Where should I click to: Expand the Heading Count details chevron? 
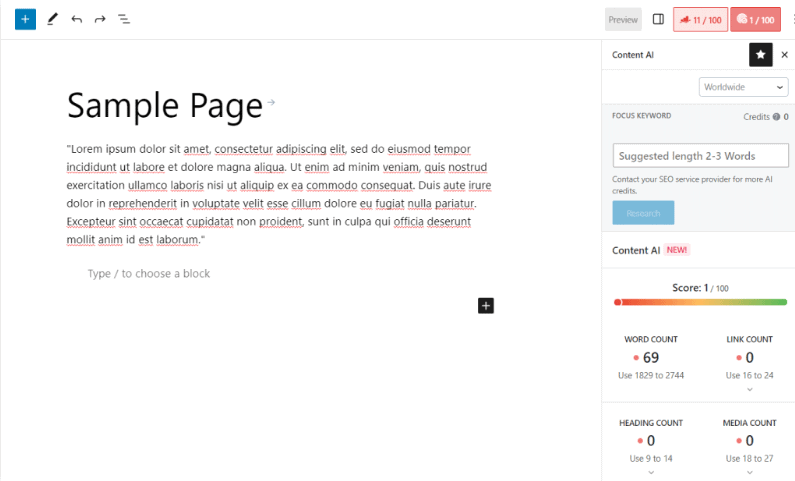point(651,472)
